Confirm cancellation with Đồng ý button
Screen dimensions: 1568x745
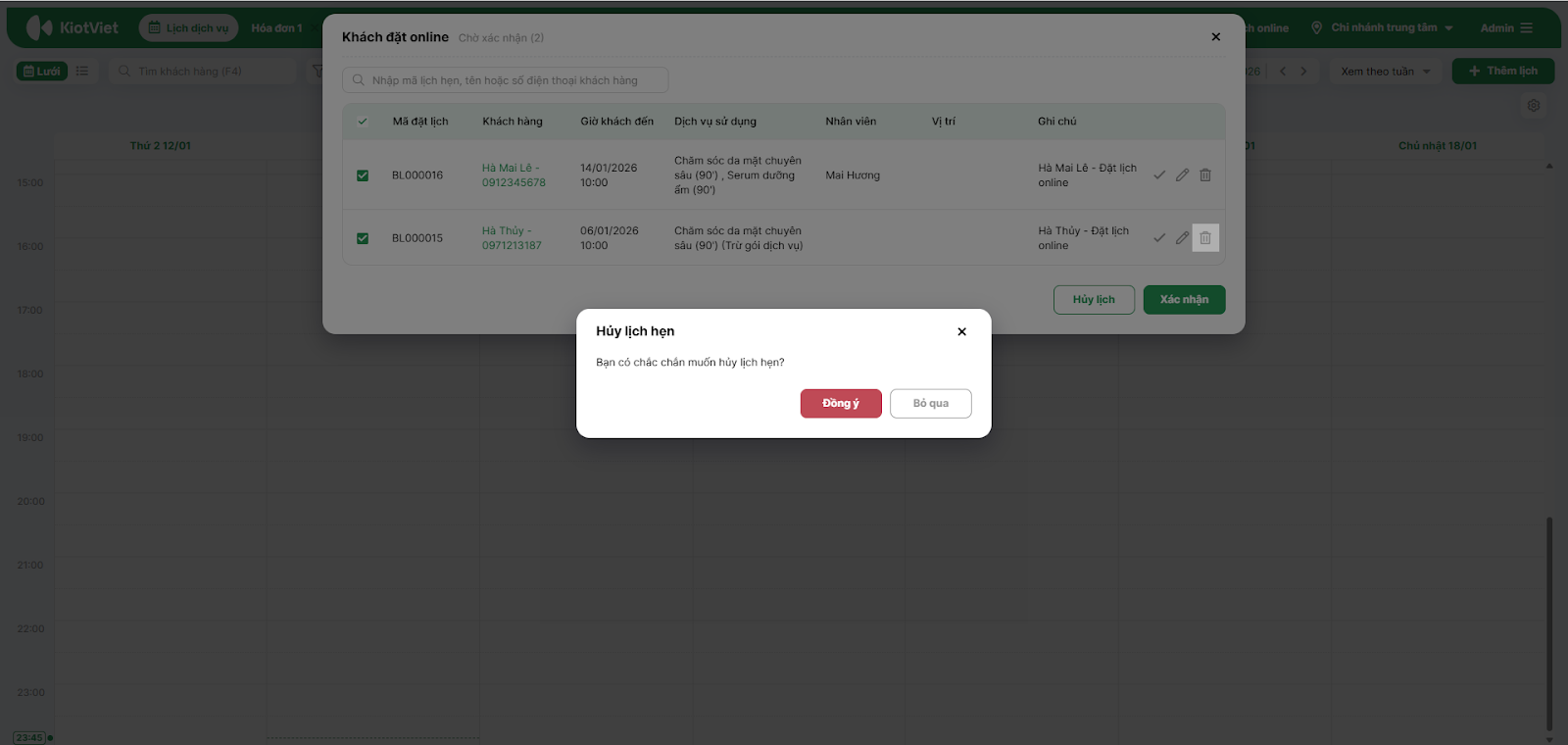click(841, 404)
